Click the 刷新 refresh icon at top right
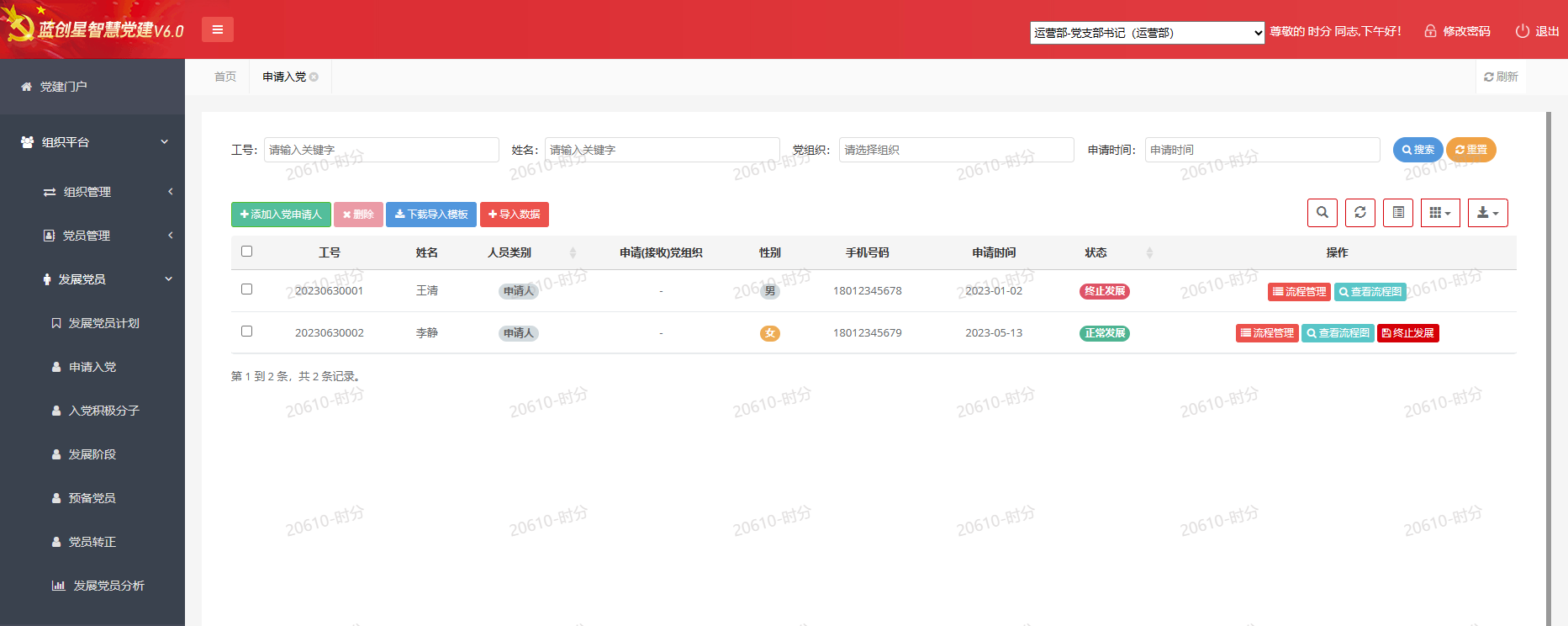The width and height of the screenshot is (1568, 626). [1489, 77]
